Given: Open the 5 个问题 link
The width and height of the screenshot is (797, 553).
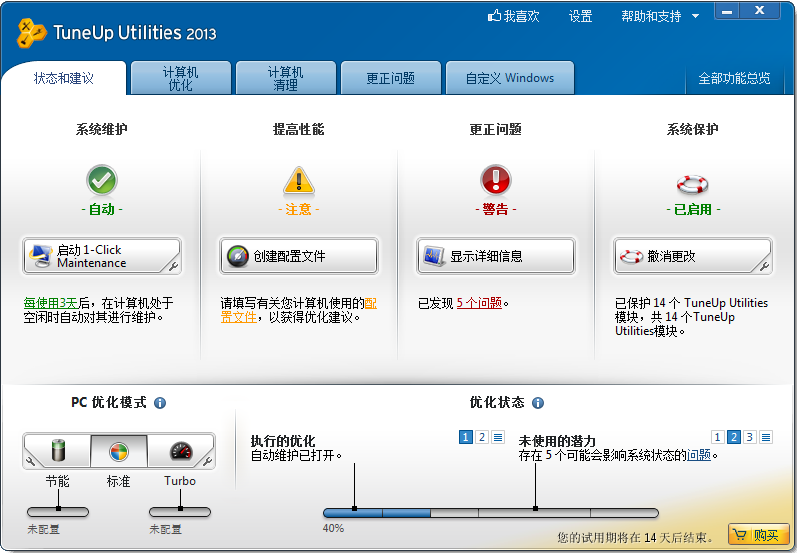Looking at the screenshot, I should point(479,303).
